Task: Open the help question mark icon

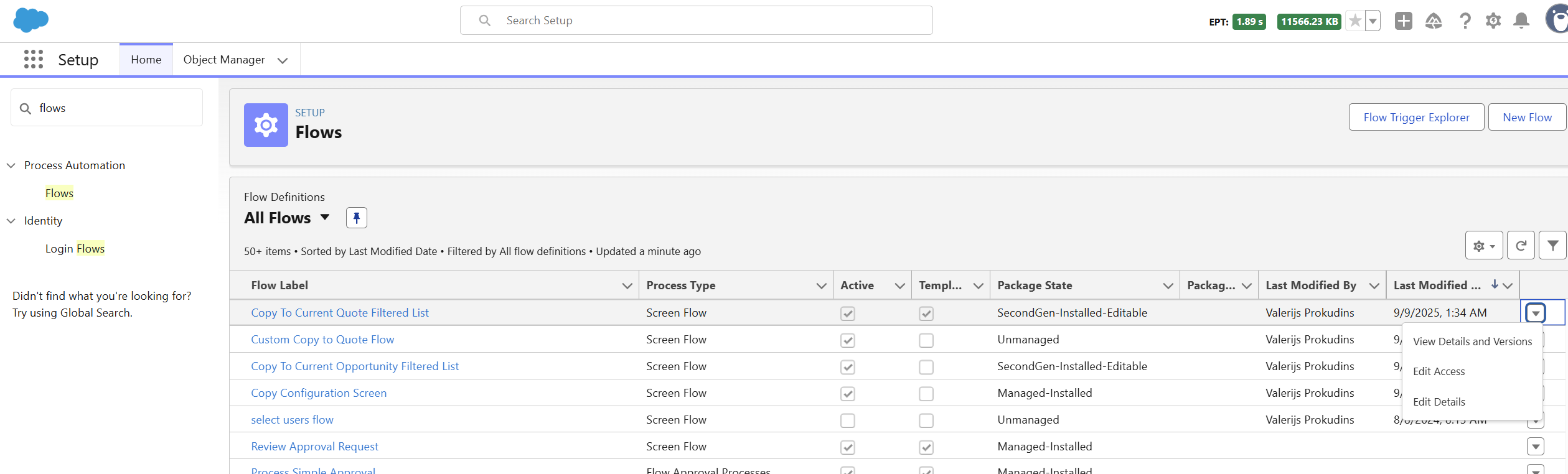Action: [x=1465, y=21]
